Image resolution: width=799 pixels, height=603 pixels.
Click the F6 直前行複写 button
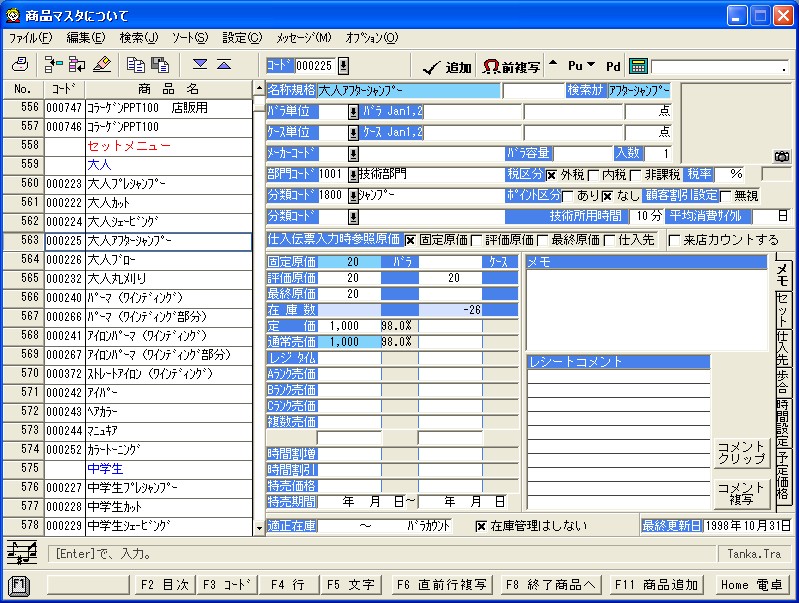pyautogui.click(x=441, y=585)
